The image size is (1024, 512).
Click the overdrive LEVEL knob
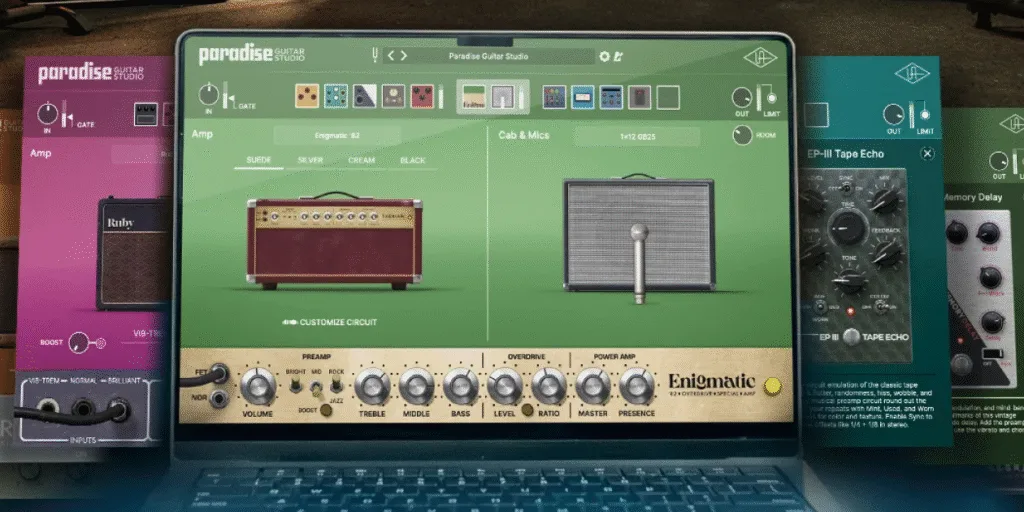pos(504,386)
